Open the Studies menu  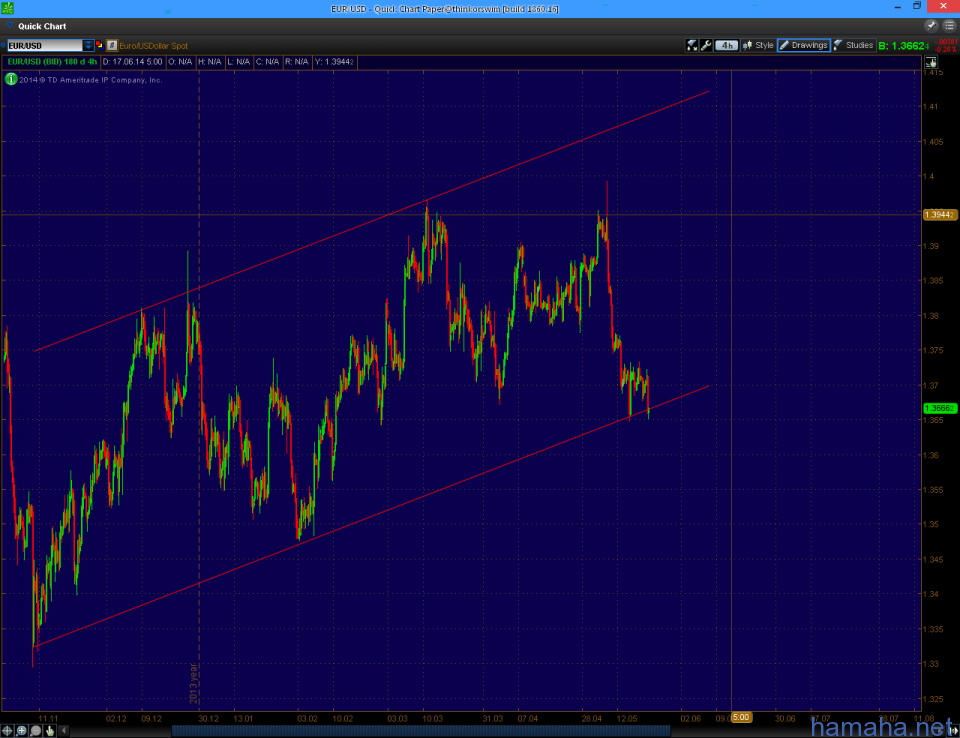[x=853, y=45]
